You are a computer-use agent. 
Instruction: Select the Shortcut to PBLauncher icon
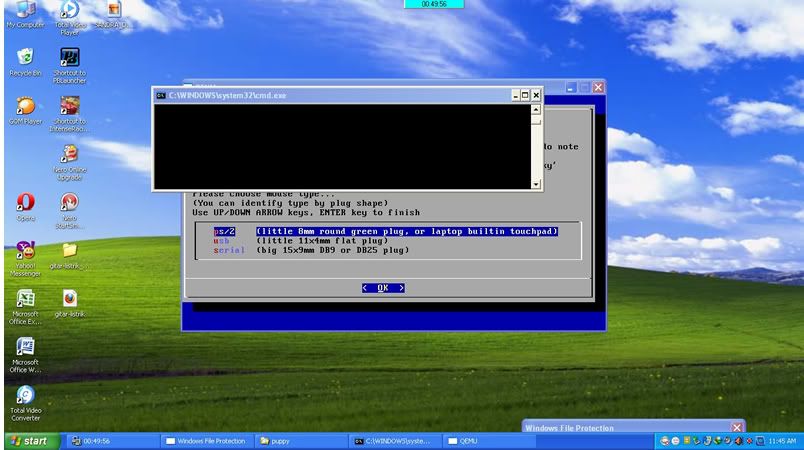click(69, 65)
